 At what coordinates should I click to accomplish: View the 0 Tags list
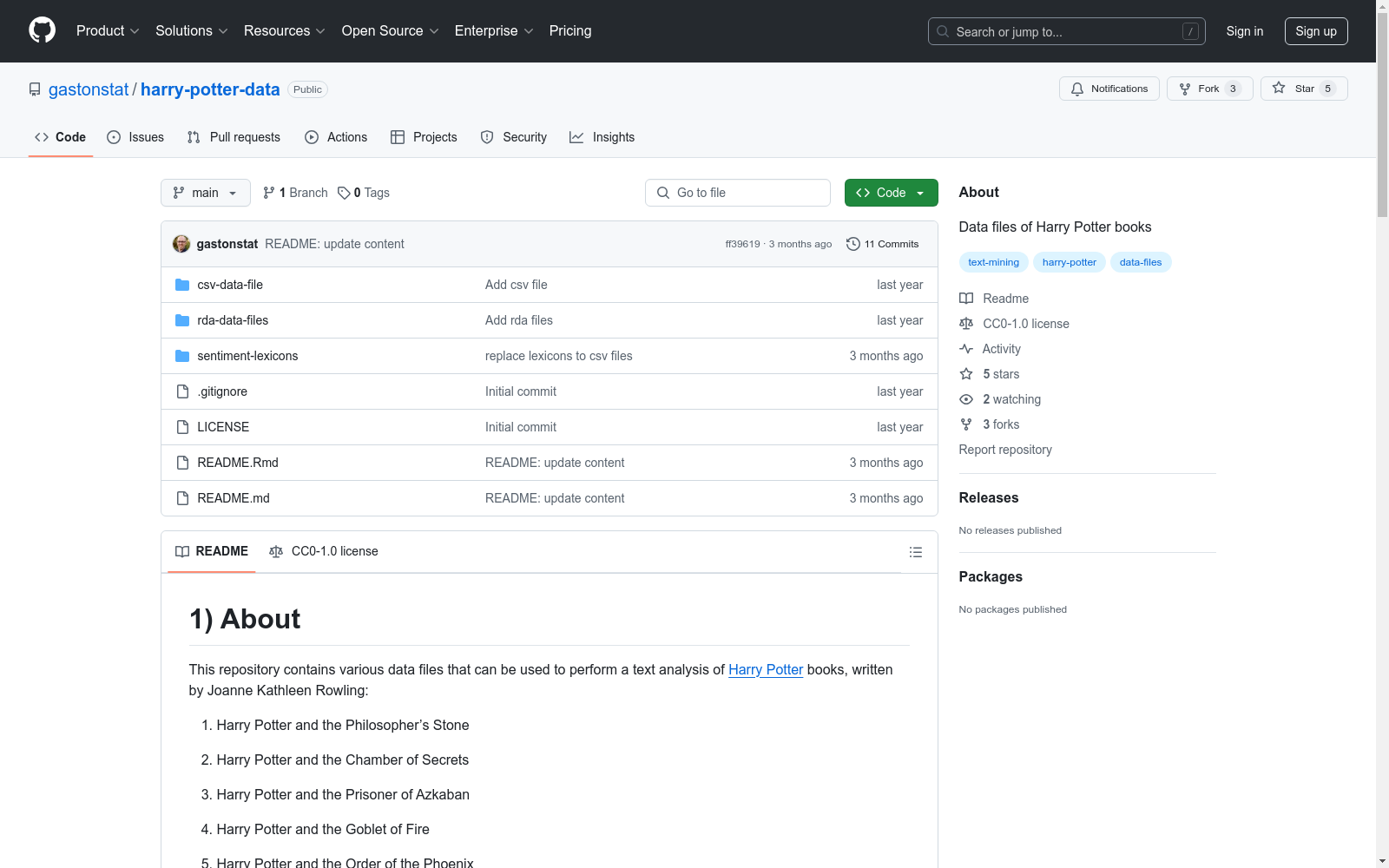364,193
